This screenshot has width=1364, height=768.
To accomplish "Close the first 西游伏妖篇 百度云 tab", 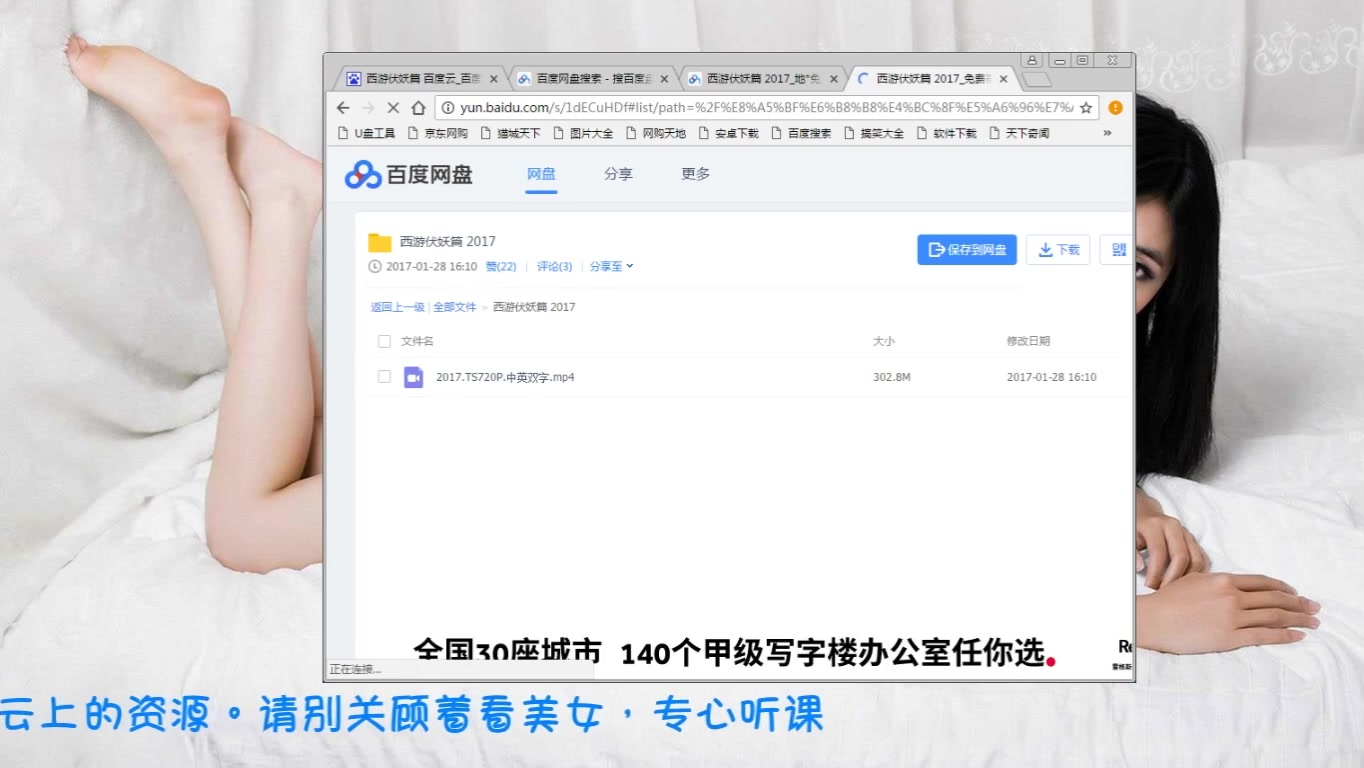I will (x=493, y=79).
